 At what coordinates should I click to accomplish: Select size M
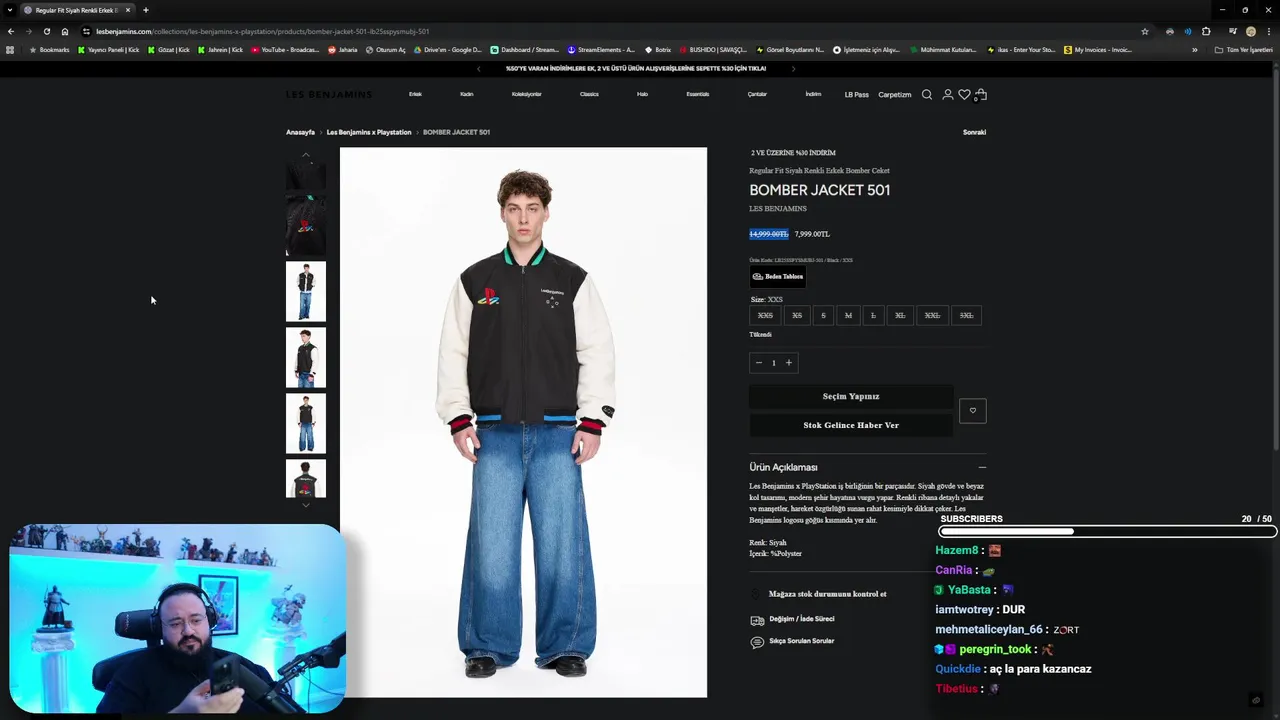(x=848, y=315)
